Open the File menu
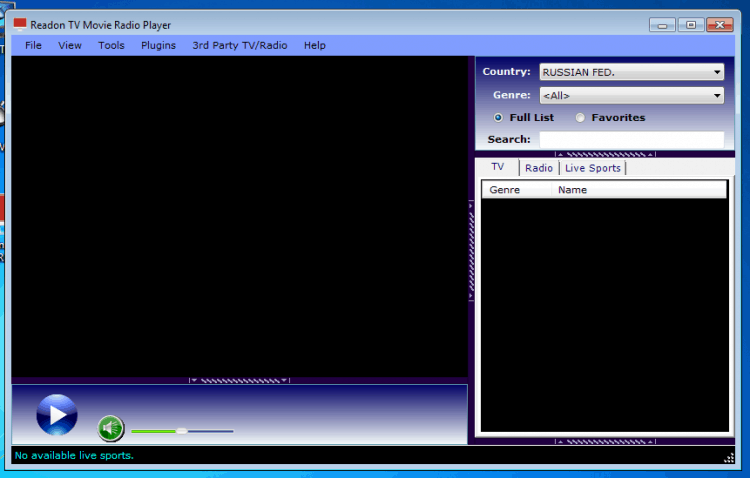This screenshot has height=478, width=750. [x=33, y=45]
